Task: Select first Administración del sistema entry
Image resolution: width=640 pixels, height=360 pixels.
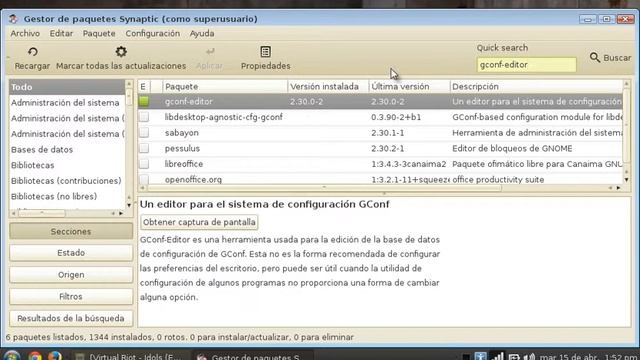Action: [67, 103]
